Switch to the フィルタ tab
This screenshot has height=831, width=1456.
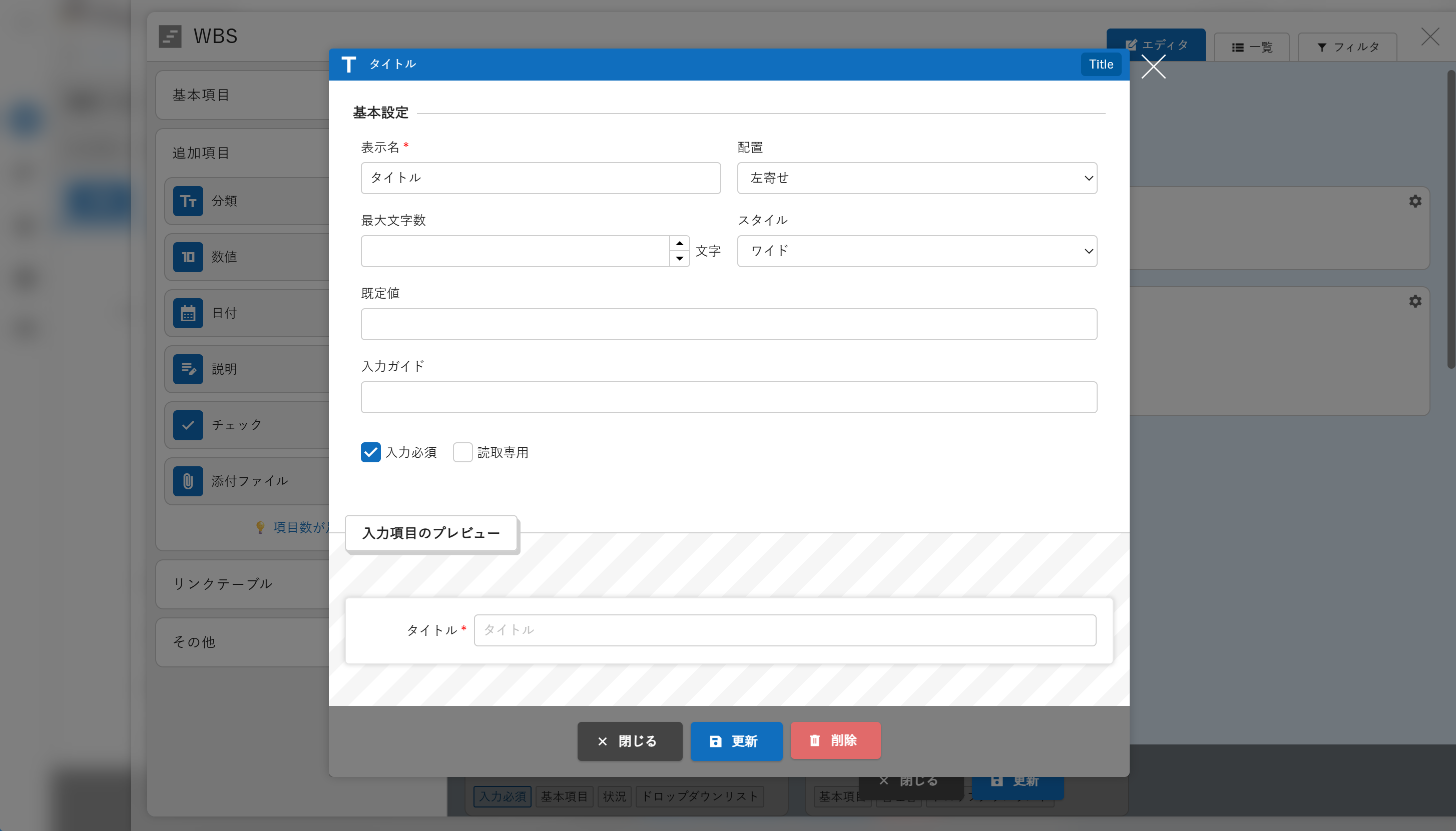point(1347,47)
